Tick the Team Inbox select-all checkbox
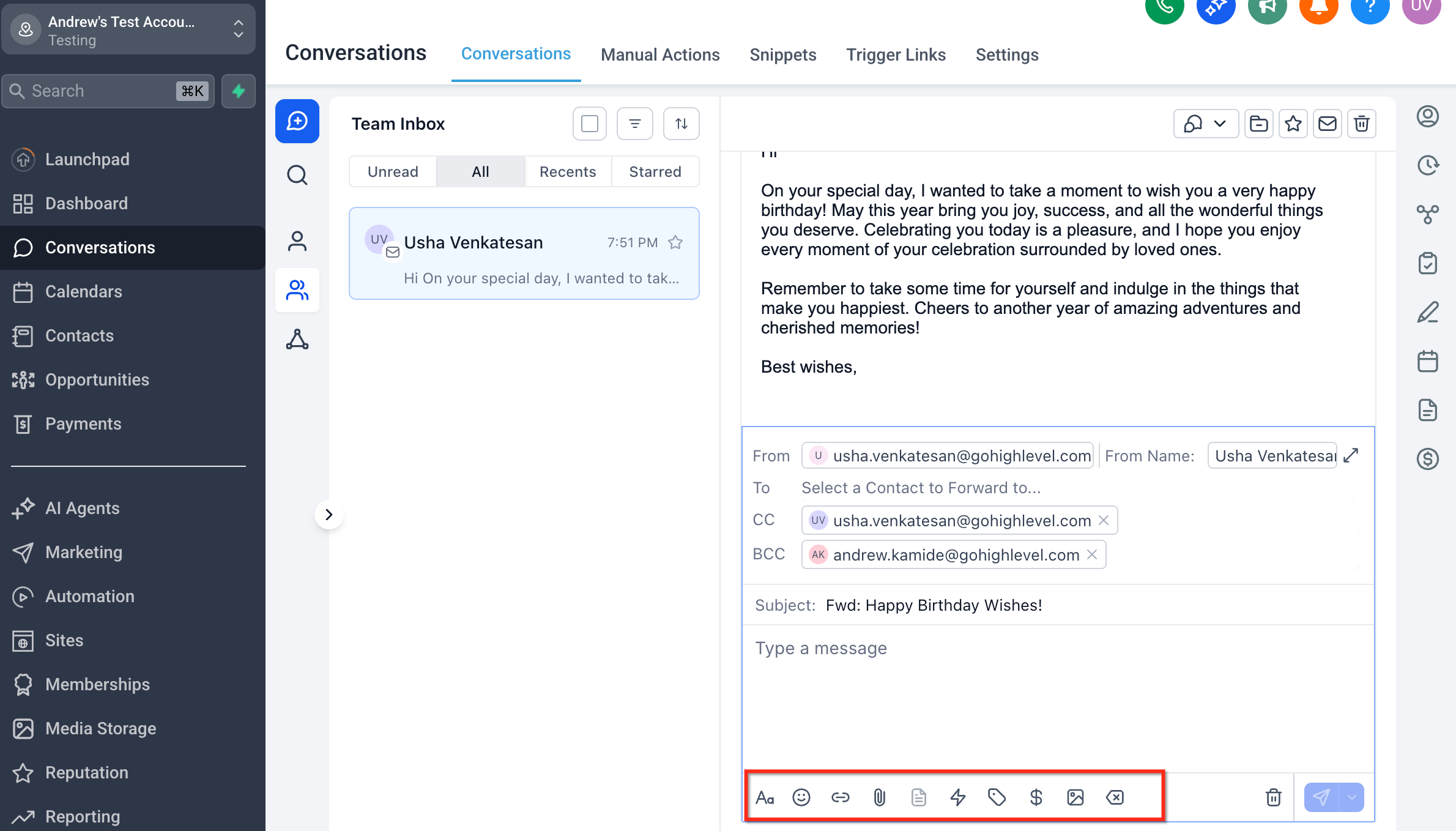The width and height of the screenshot is (1456, 831). click(x=589, y=124)
